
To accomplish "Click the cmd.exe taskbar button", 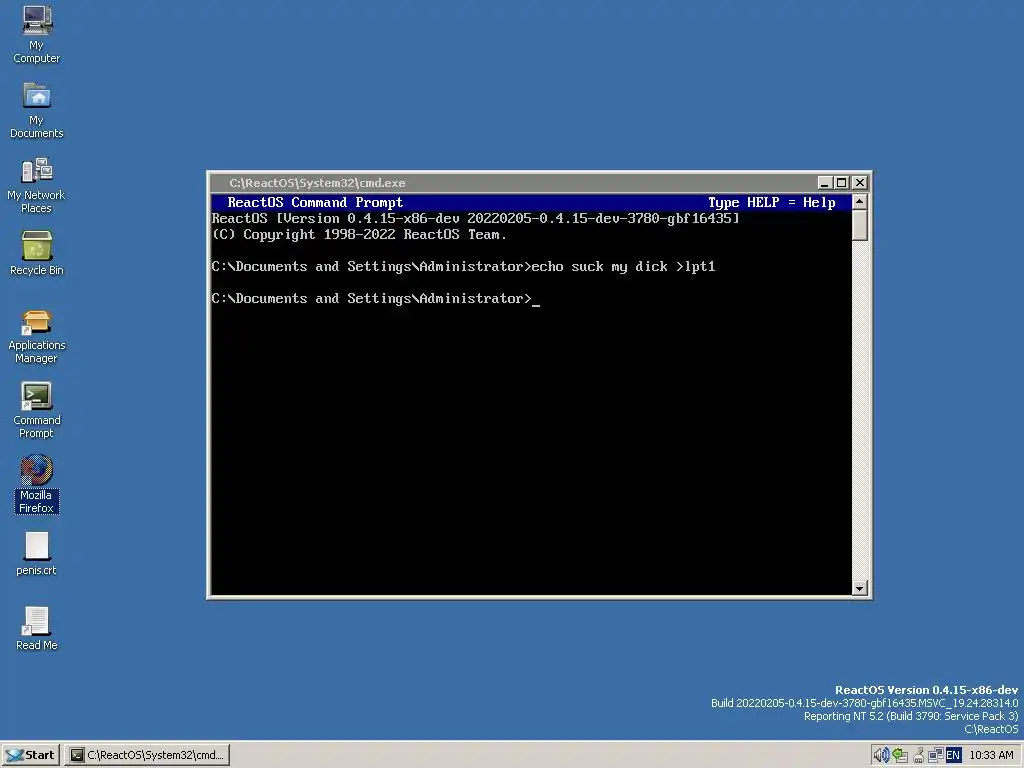I will tap(147, 755).
